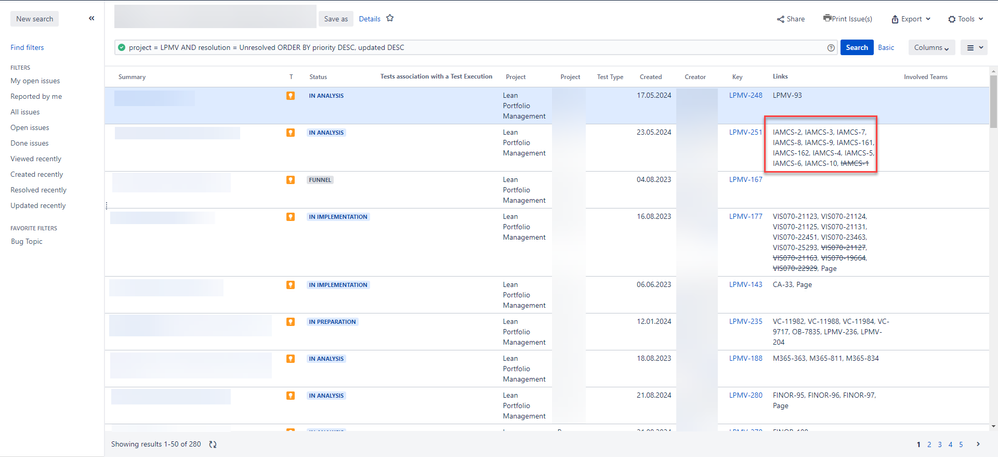Switch to Basic search mode
Screen dimensions: 998x457
coord(886,48)
